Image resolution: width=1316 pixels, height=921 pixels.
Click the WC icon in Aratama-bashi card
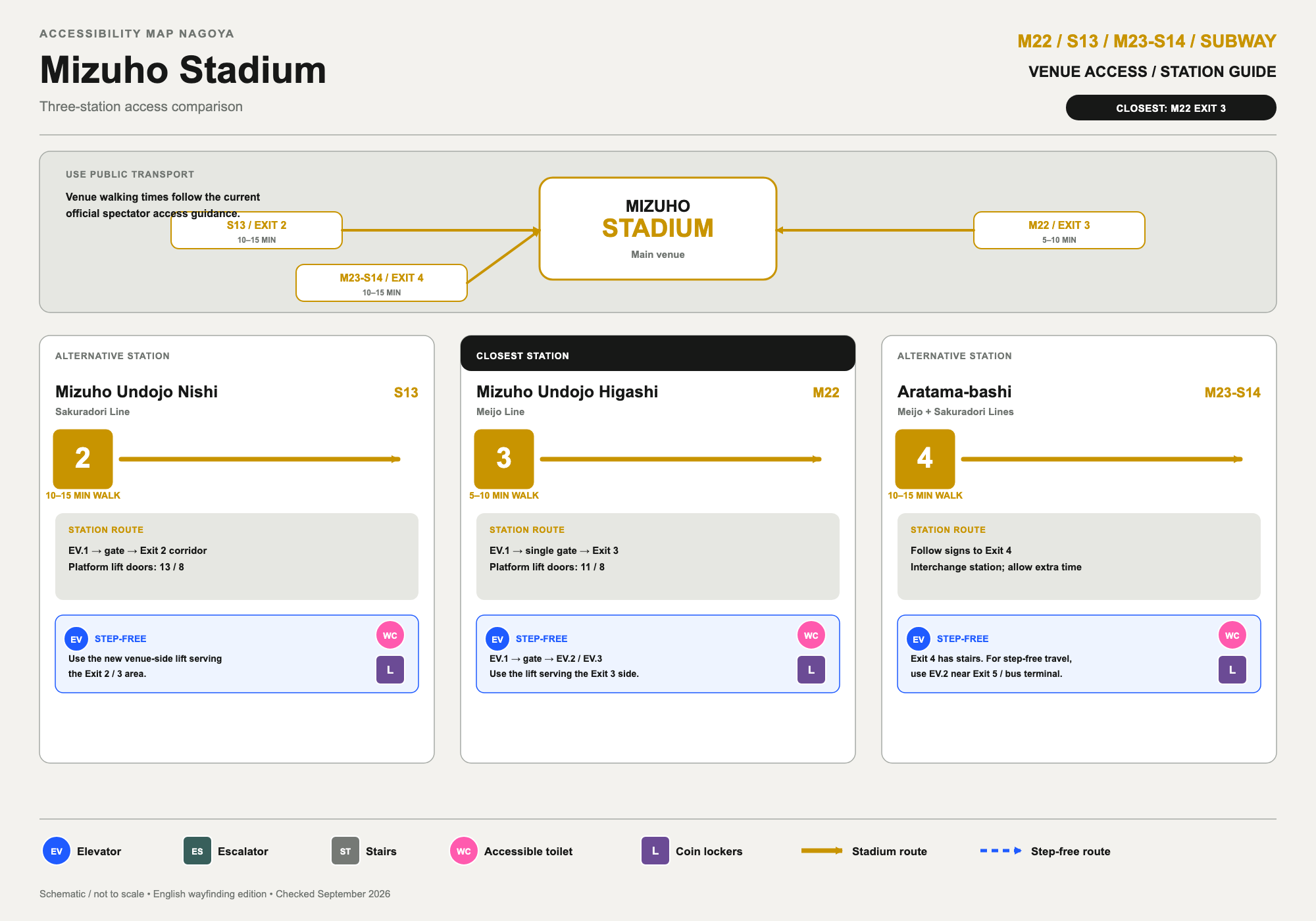[1232, 635]
